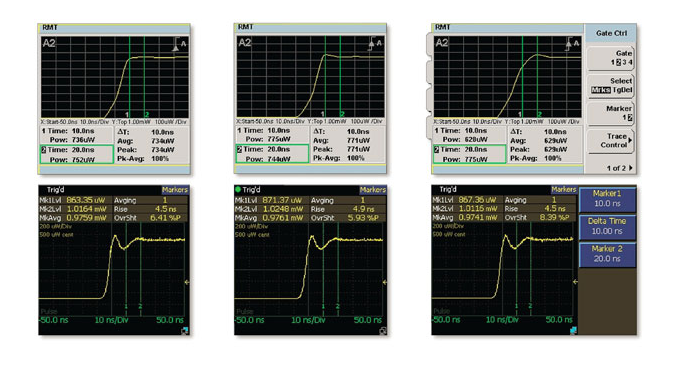This screenshot has height=391, width=683.
Task: Go to next page via 1 of 2 arrow
Action: (619, 168)
